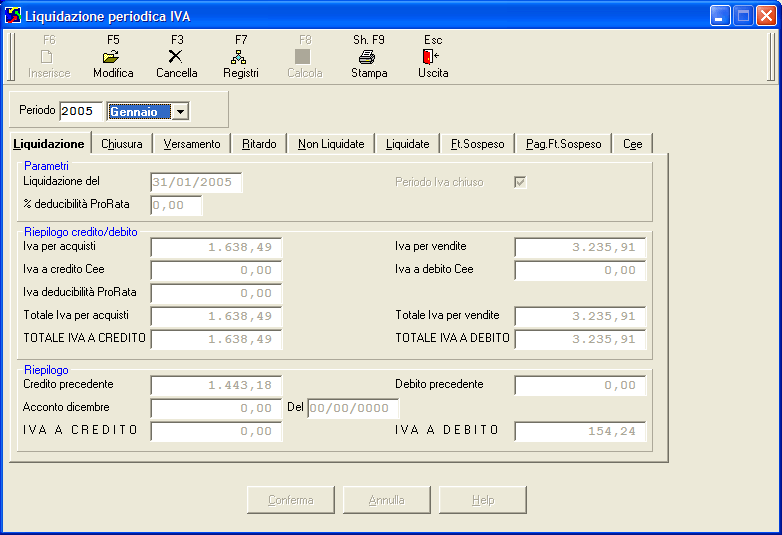Click the Iva deducibilità ProRata field

216,293
